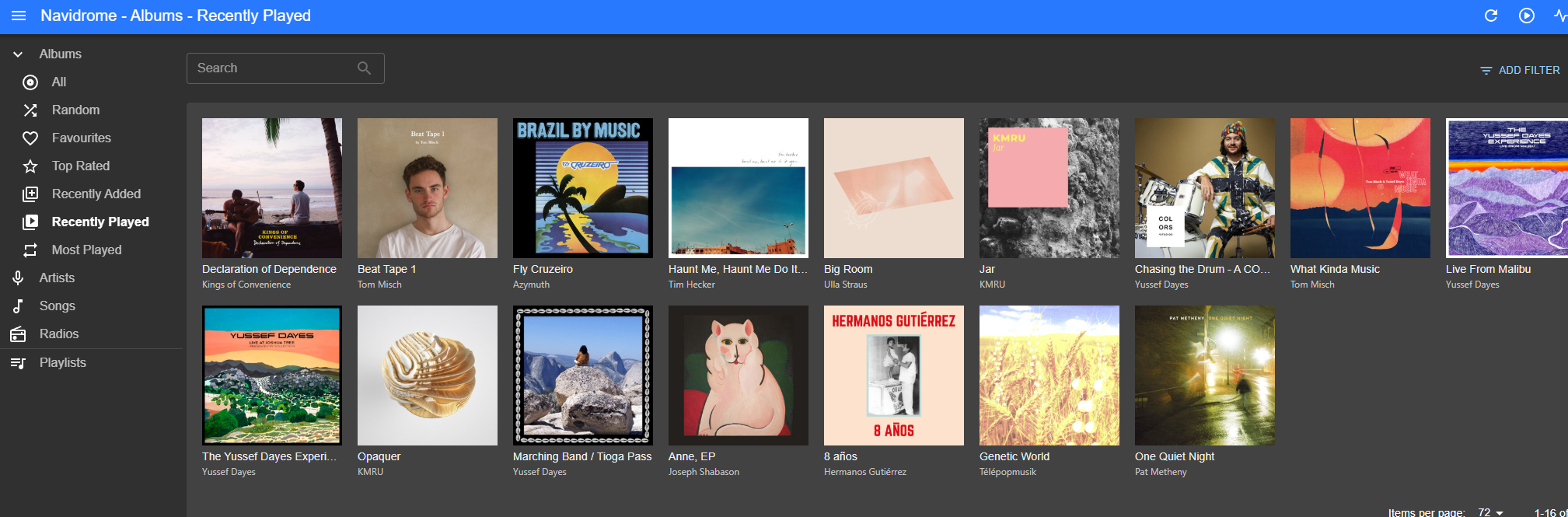Click the Top Rated star icon
The image size is (1568, 517).
coord(30,166)
